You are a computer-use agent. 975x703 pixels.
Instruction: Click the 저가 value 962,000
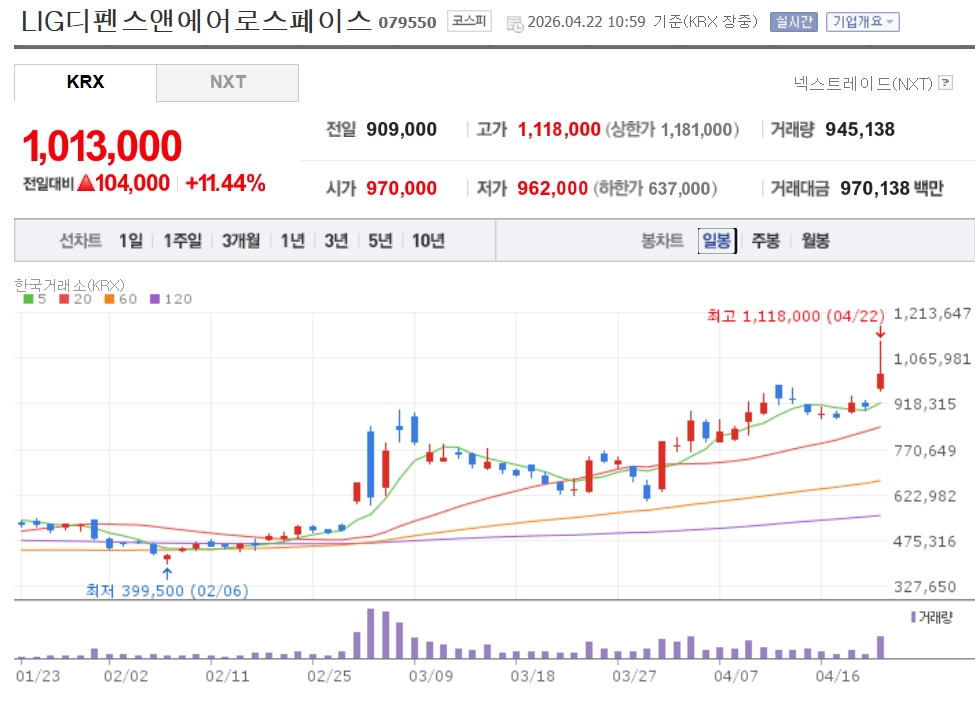click(x=552, y=188)
